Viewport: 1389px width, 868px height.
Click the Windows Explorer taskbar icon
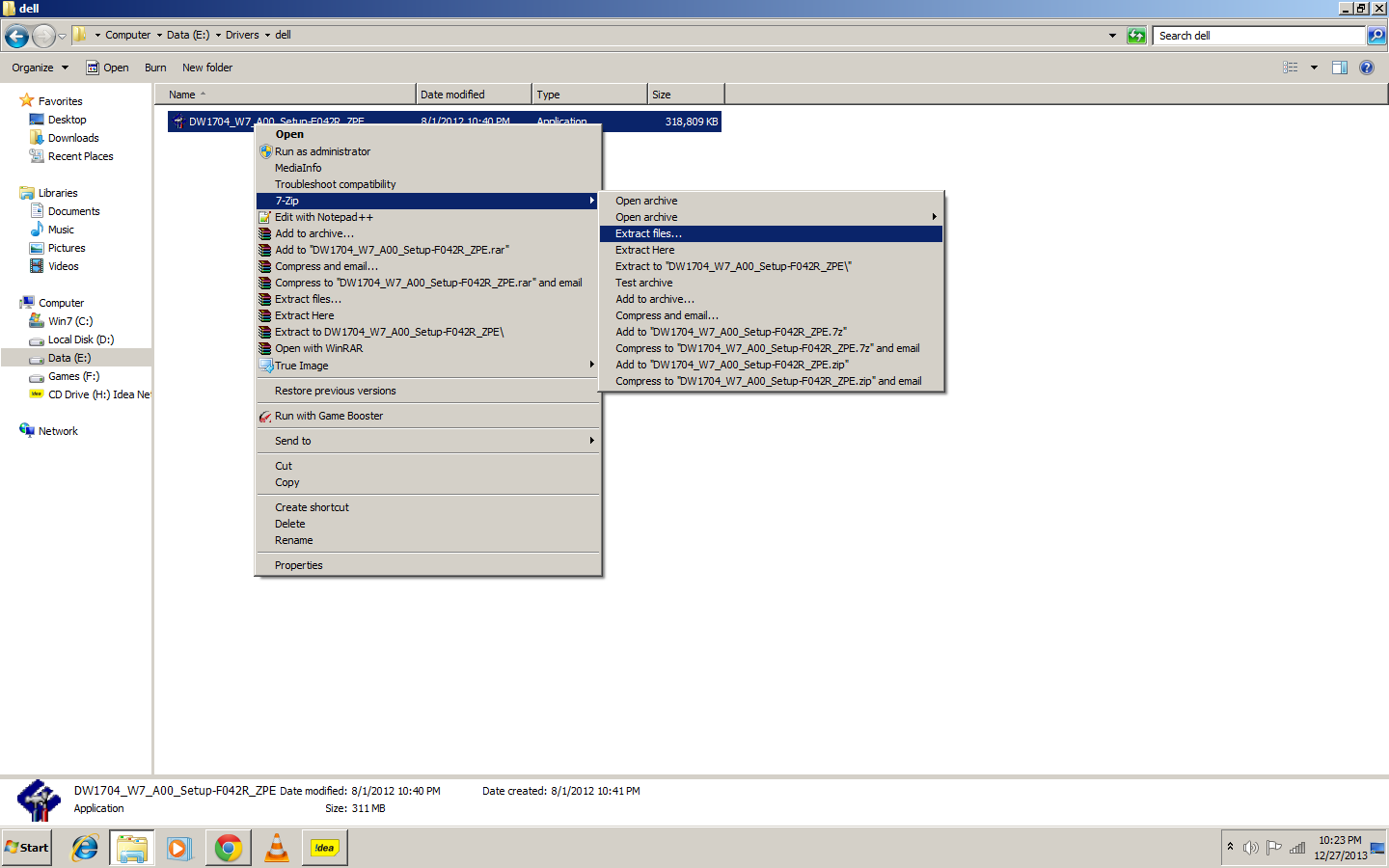click(x=132, y=848)
